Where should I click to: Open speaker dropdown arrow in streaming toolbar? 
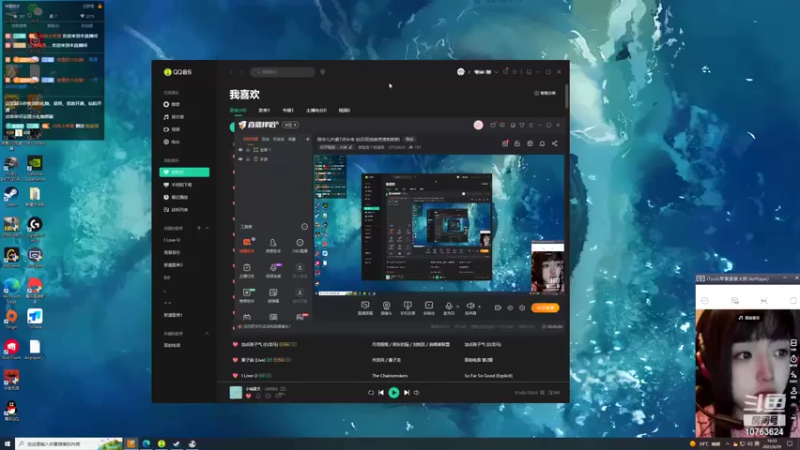(479, 307)
